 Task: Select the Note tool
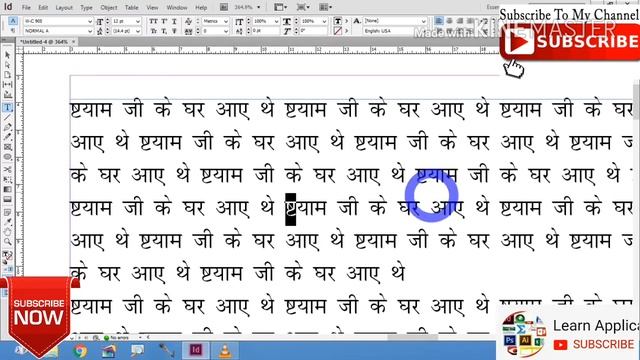pyautogui.click(x=7, y=212)
